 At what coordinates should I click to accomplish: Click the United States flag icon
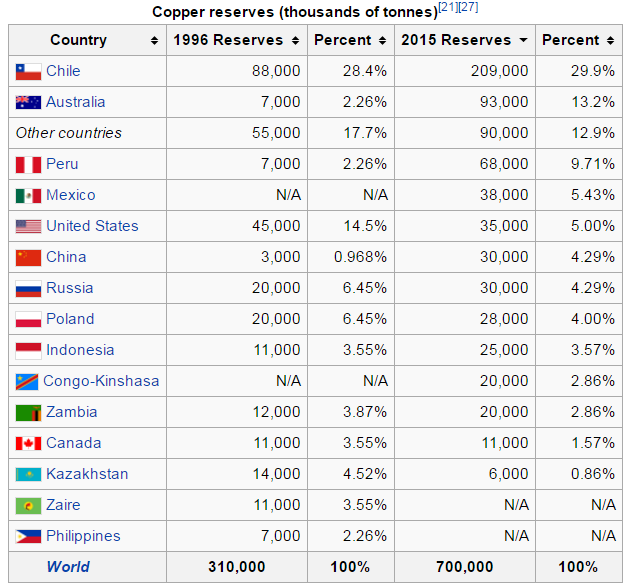[28, 227]
